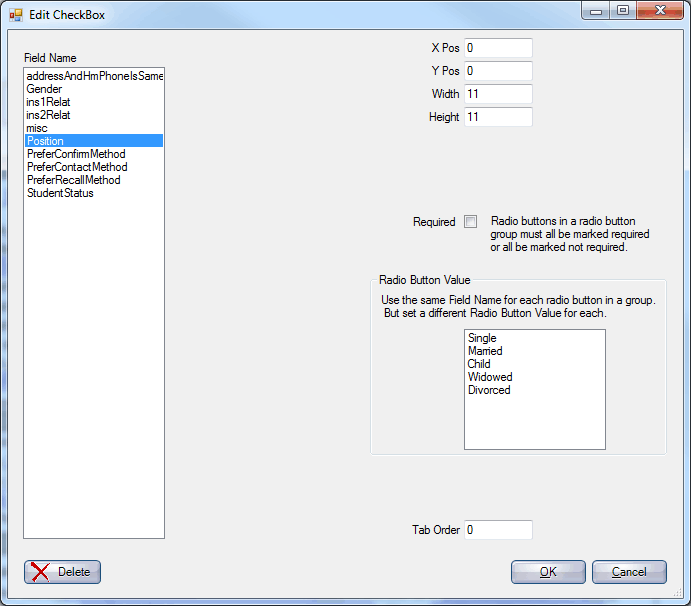Select Widowed radio button value
Screen dimensions: 691x606
[535, 377]
